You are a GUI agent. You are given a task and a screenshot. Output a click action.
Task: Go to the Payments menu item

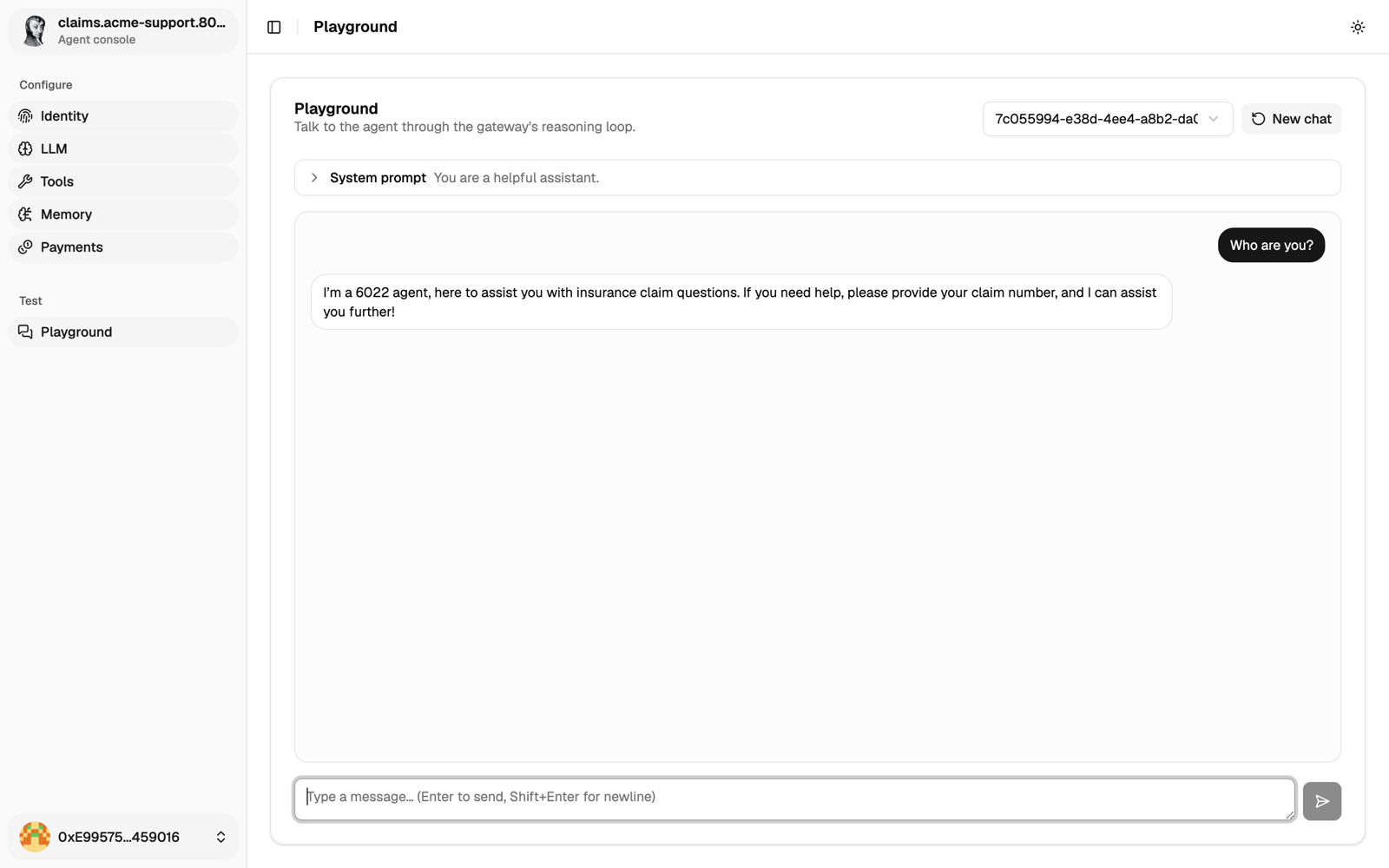[x=123, y=247]
